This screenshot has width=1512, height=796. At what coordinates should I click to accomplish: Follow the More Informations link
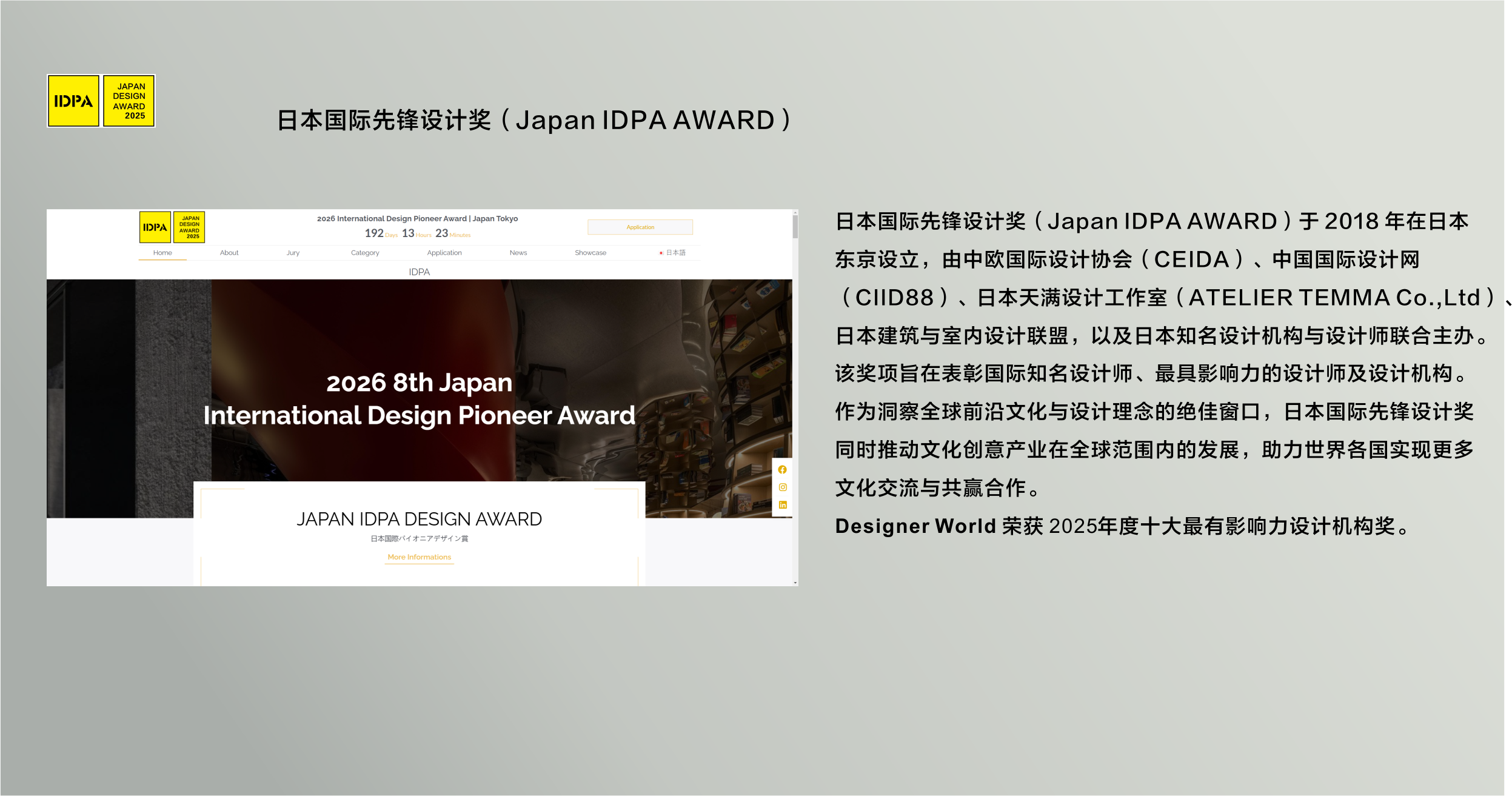tap(419, 557)
